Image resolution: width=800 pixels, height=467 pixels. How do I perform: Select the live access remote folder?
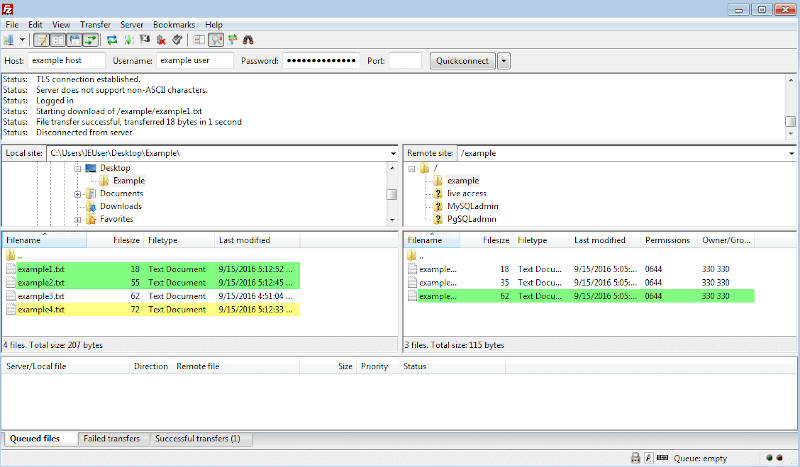[x=467, y=193]
